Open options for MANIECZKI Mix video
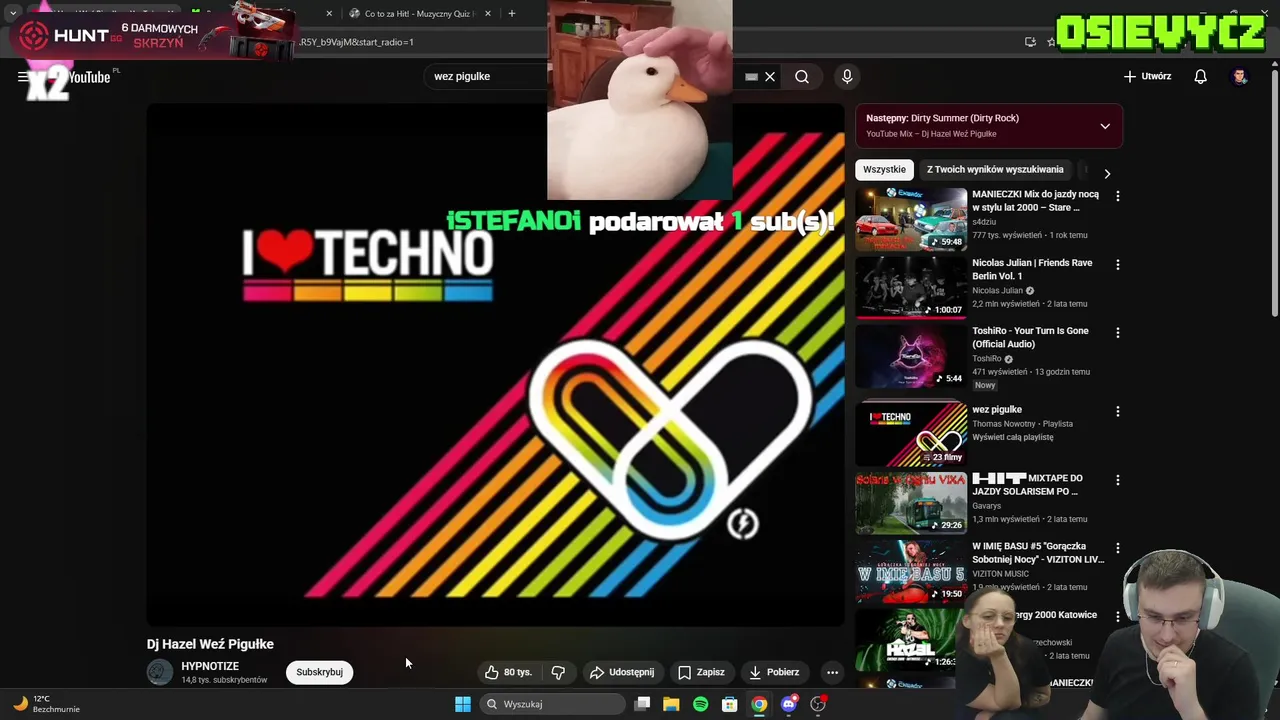 click(1118, 196)
